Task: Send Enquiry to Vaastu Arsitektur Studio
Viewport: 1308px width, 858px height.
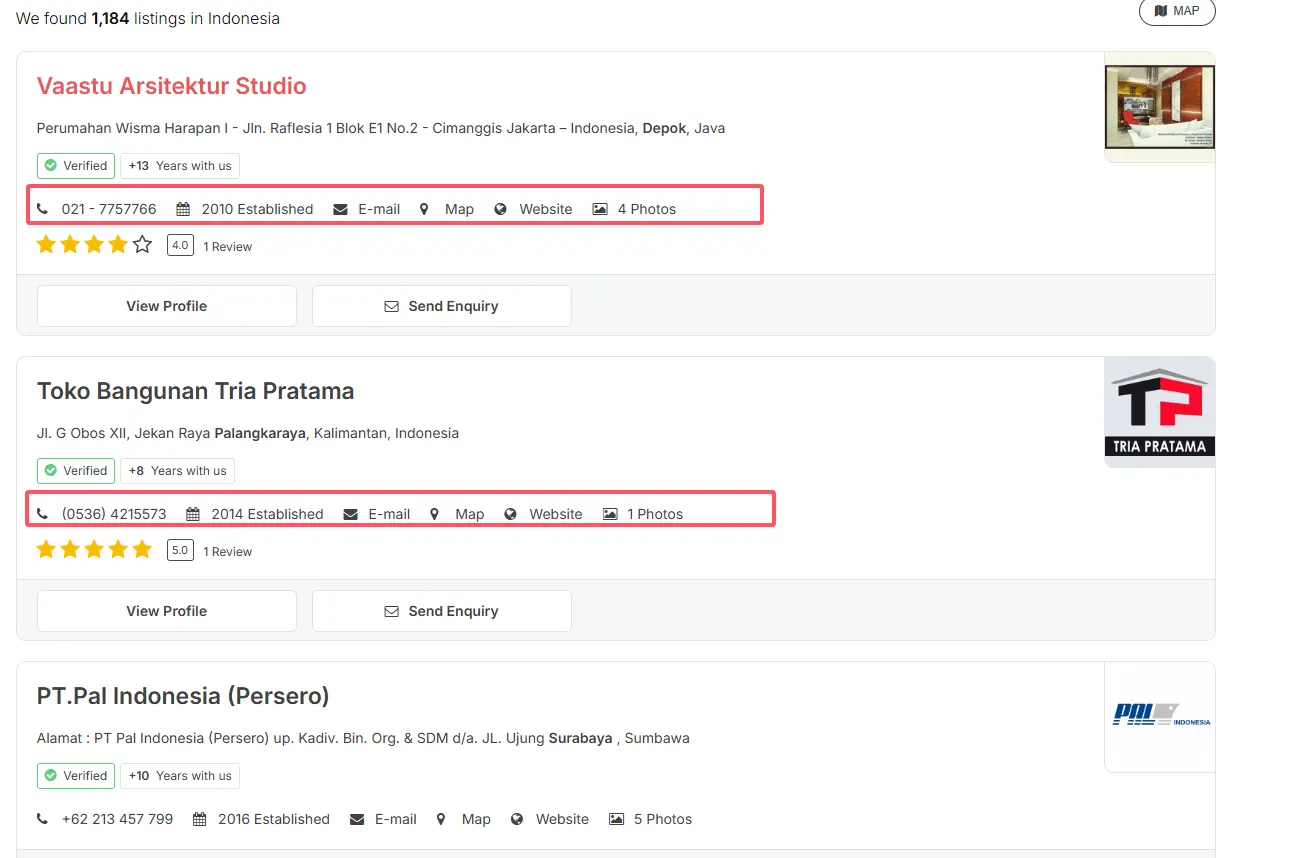Action: pos(441,306)
